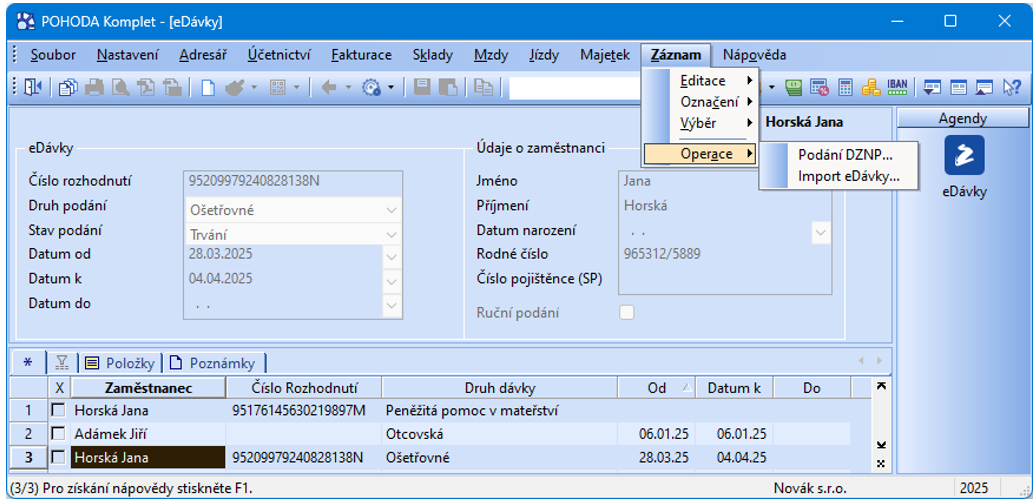Switch to the Poznámky tab
The height and width of the screenshot is (501, 1036).
click(216, 363)
